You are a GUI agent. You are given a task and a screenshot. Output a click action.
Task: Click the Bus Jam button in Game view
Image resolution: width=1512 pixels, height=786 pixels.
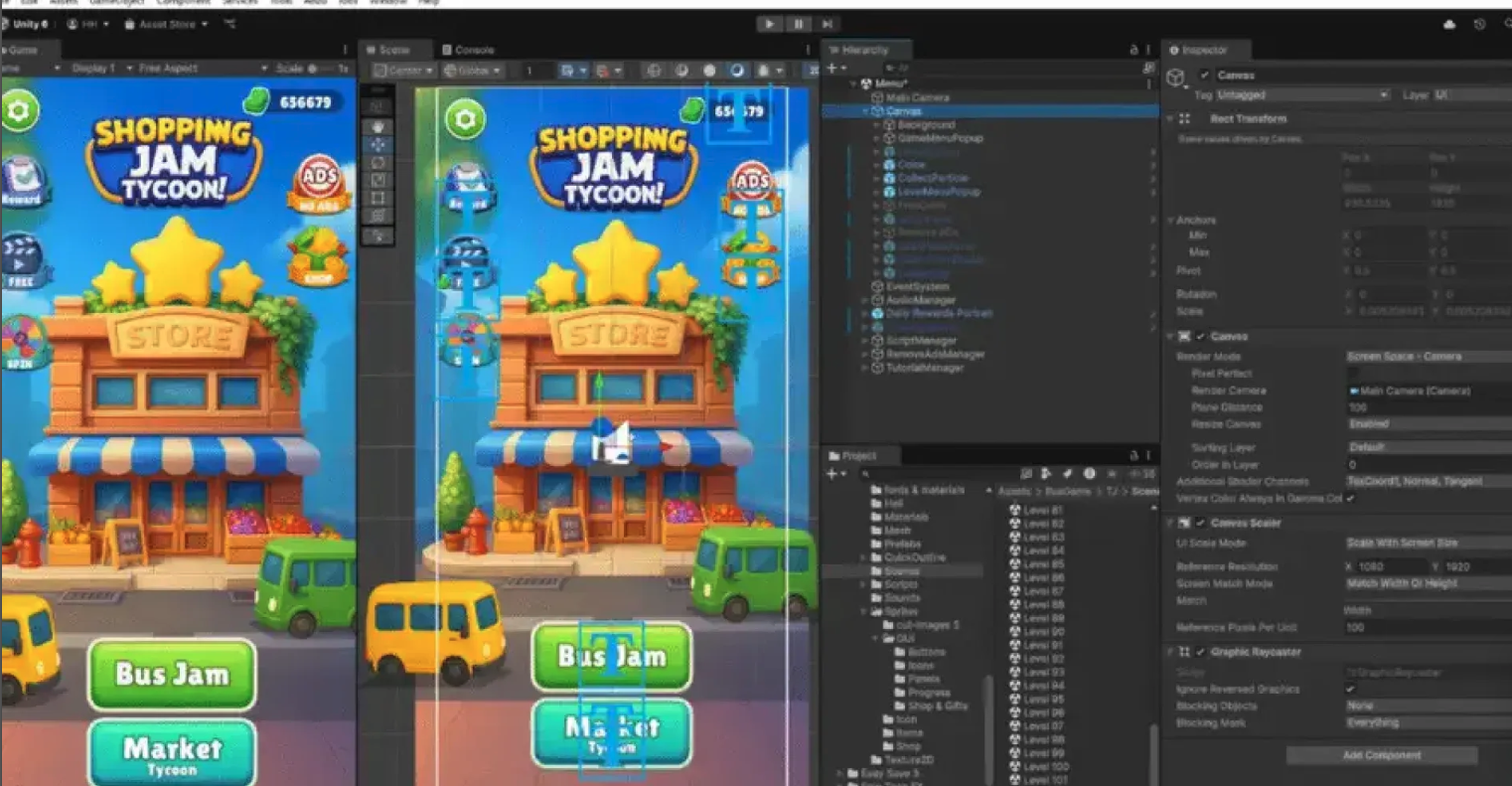[x=172, y=674]
